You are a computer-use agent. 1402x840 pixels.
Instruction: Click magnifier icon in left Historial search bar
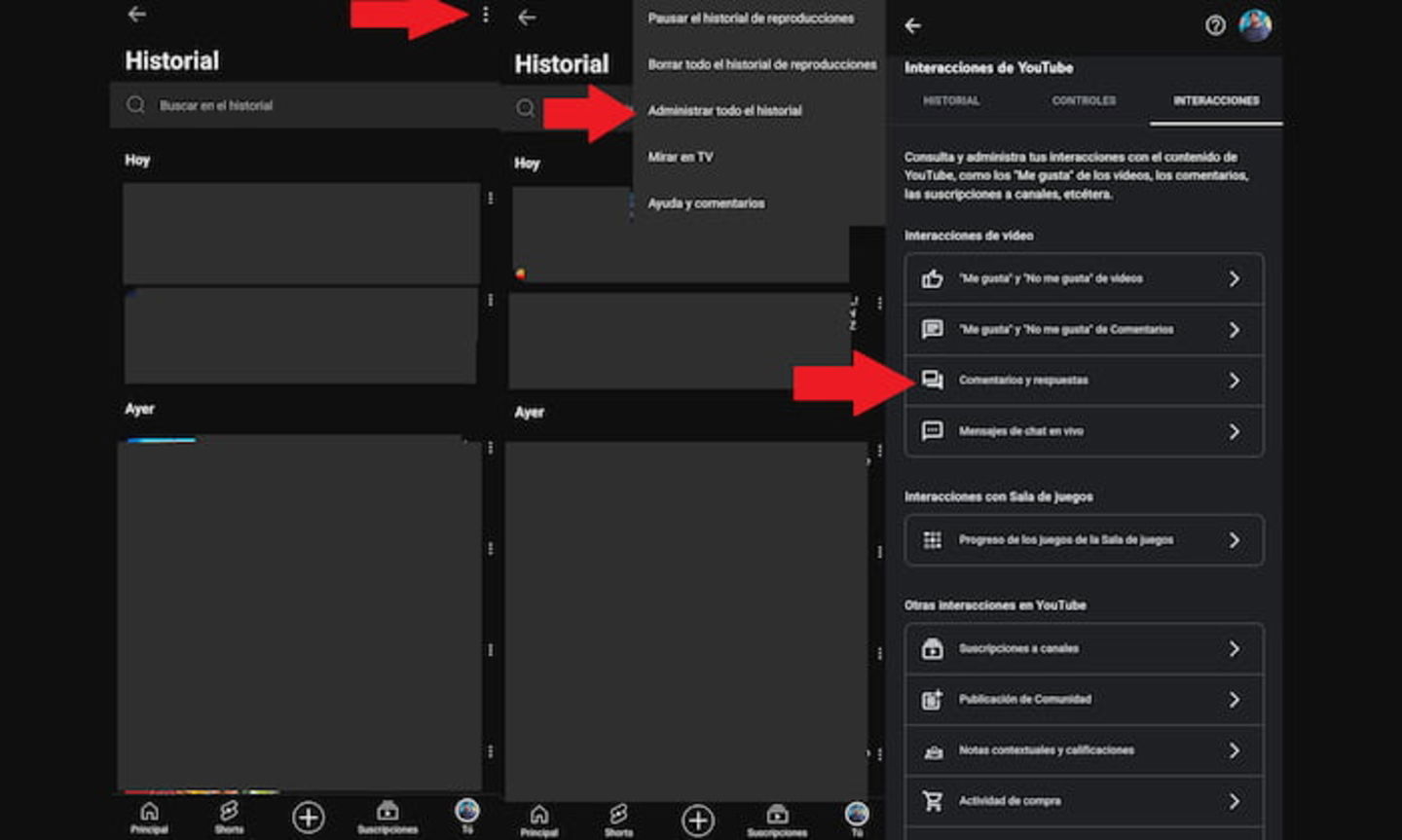[x=136, y=105]
